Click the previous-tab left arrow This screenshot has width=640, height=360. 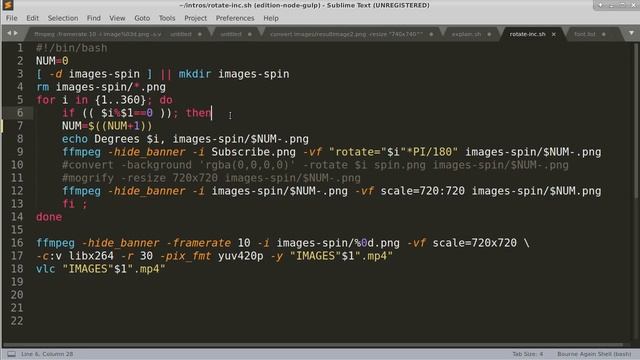(x=9, y=33)
